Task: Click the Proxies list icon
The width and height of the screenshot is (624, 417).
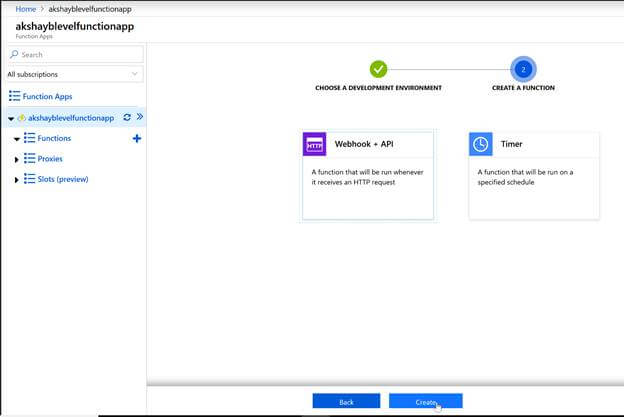Action: coord(29,158)
